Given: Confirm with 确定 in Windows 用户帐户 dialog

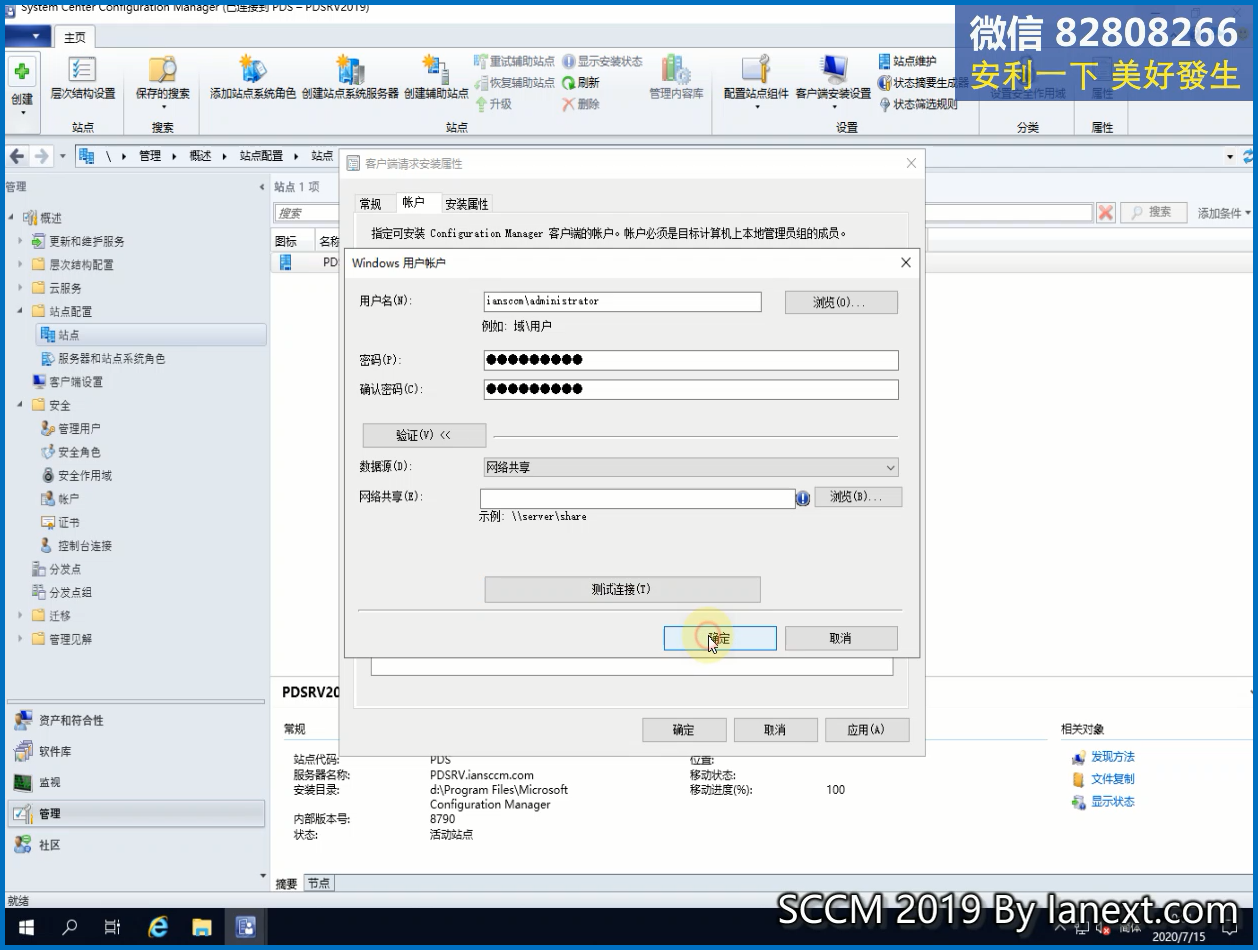Looking at the screenshot, I should pos(720,638).
